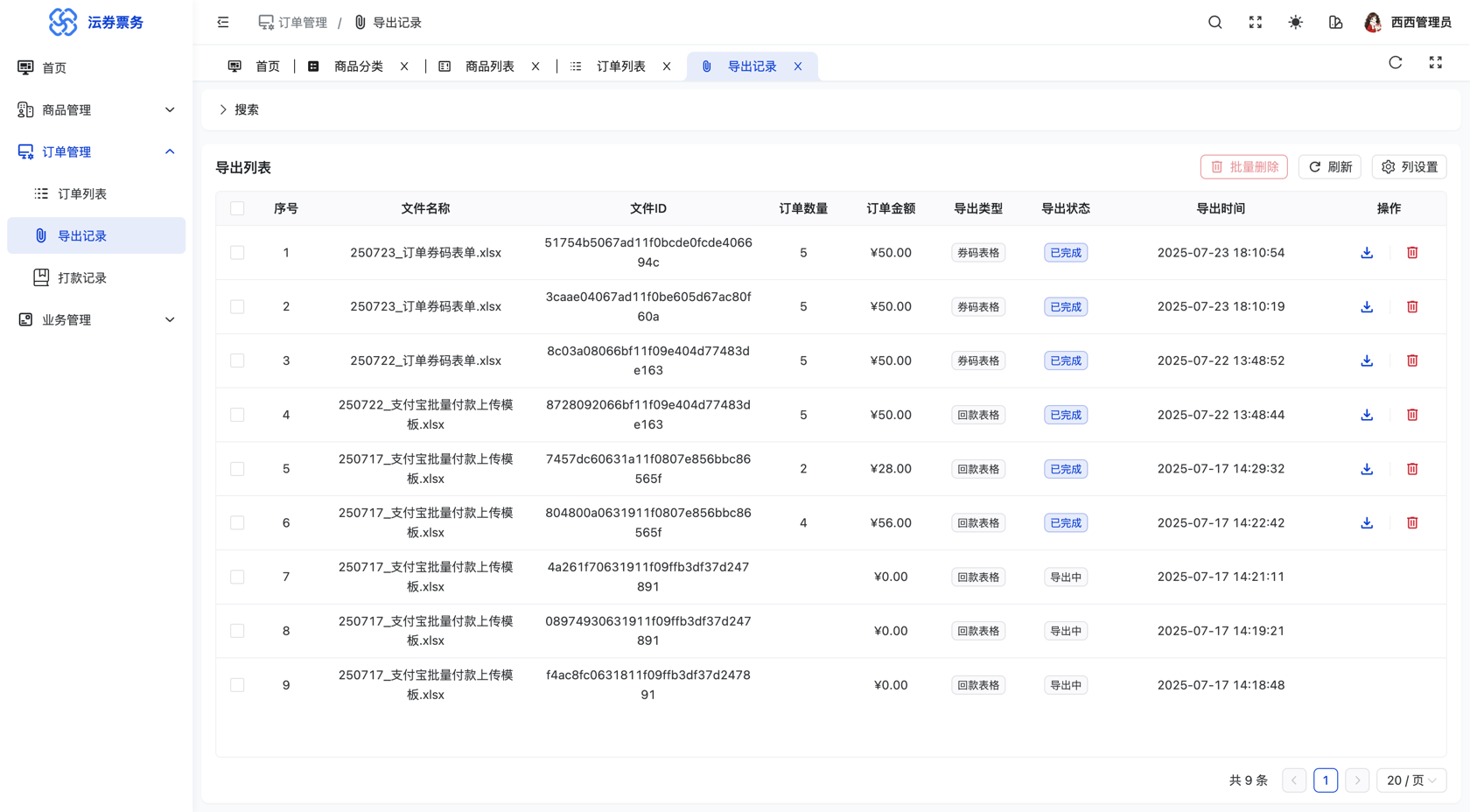Screen dimensions: 1470x812
Task: Click the 批量删除 button
Action: coord(1243,167)
